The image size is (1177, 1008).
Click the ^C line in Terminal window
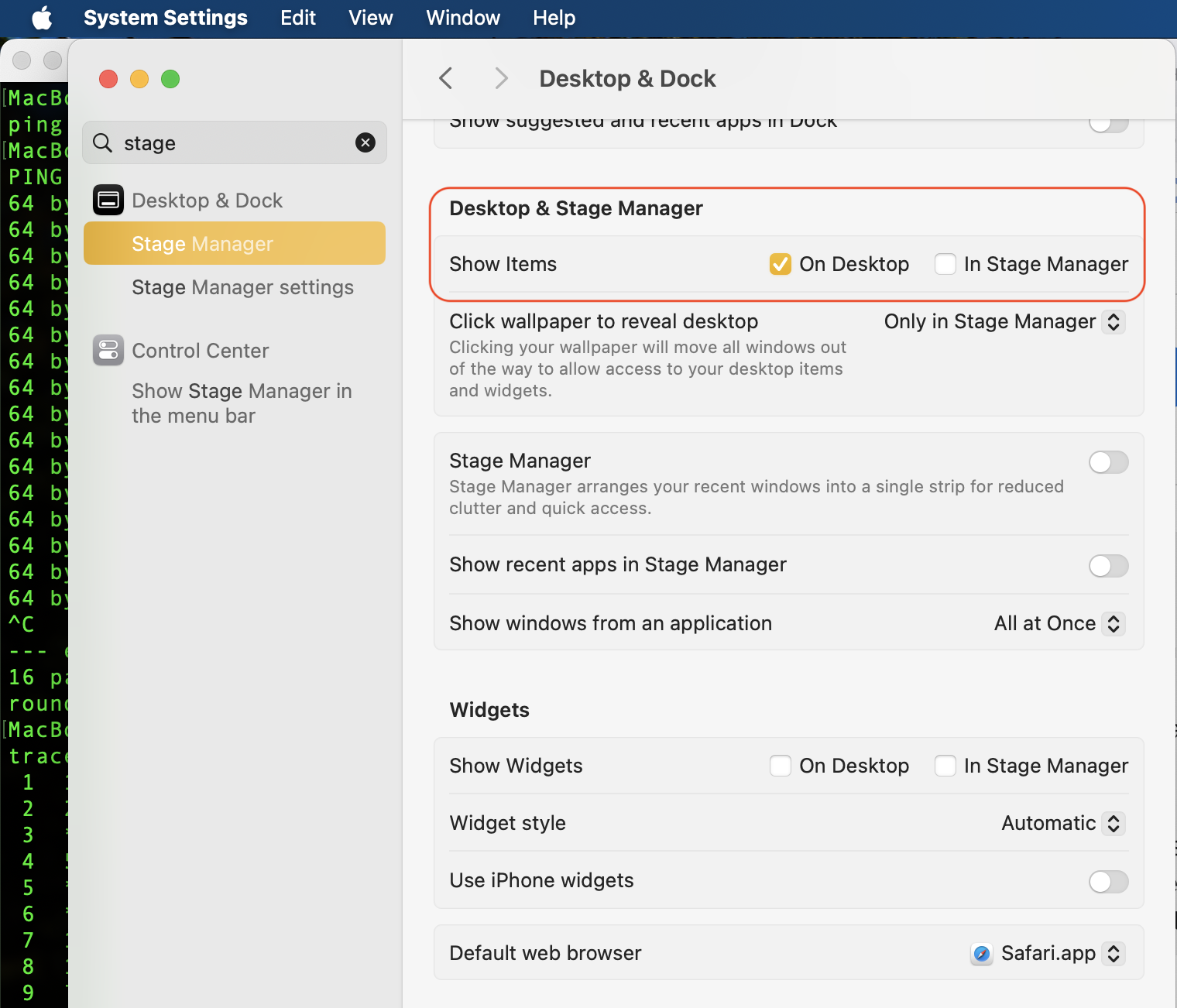pyautogui.click(x=21, y=624)
